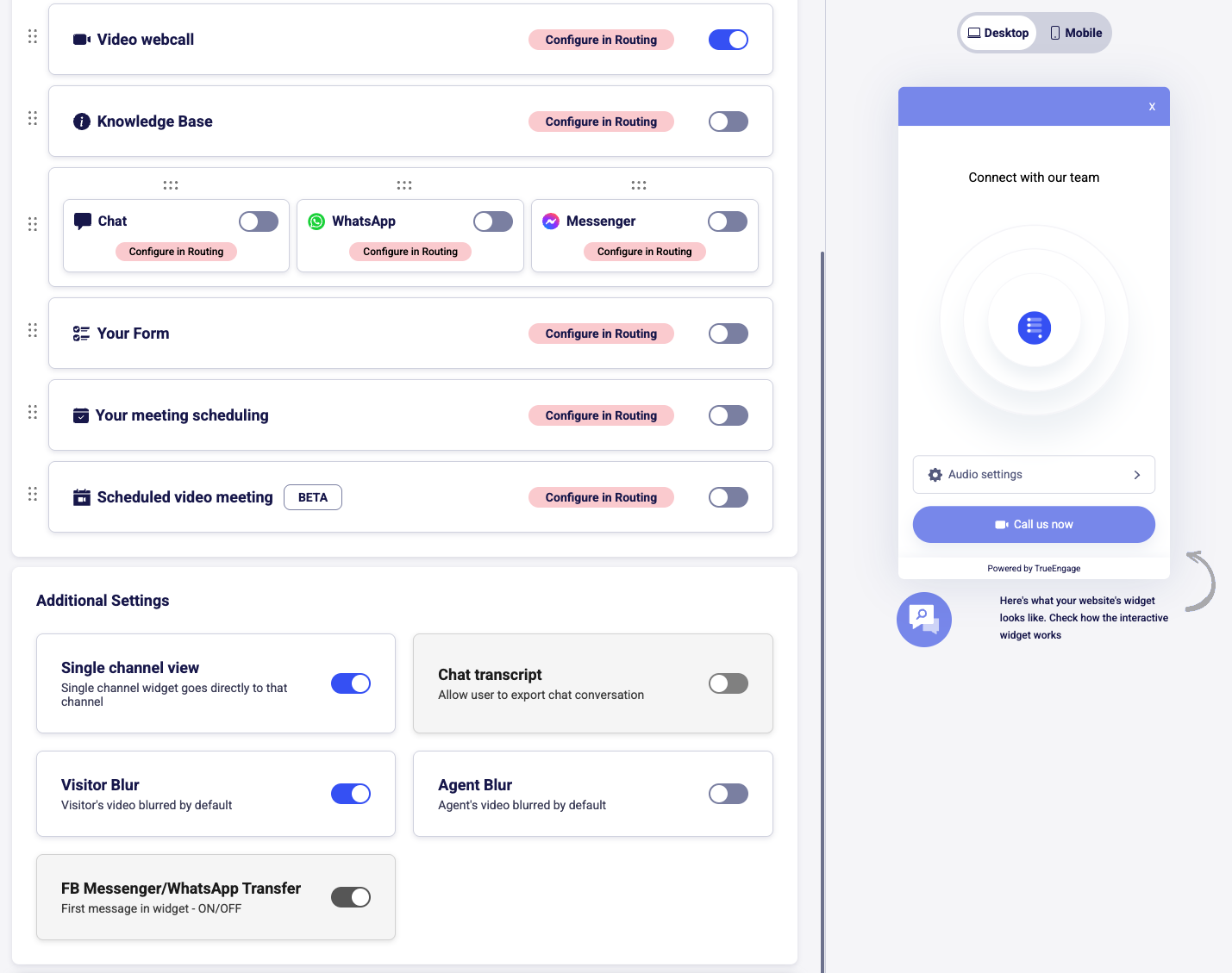
Task: Click Configure in Routing under Chat
Action: pos(176,252)
